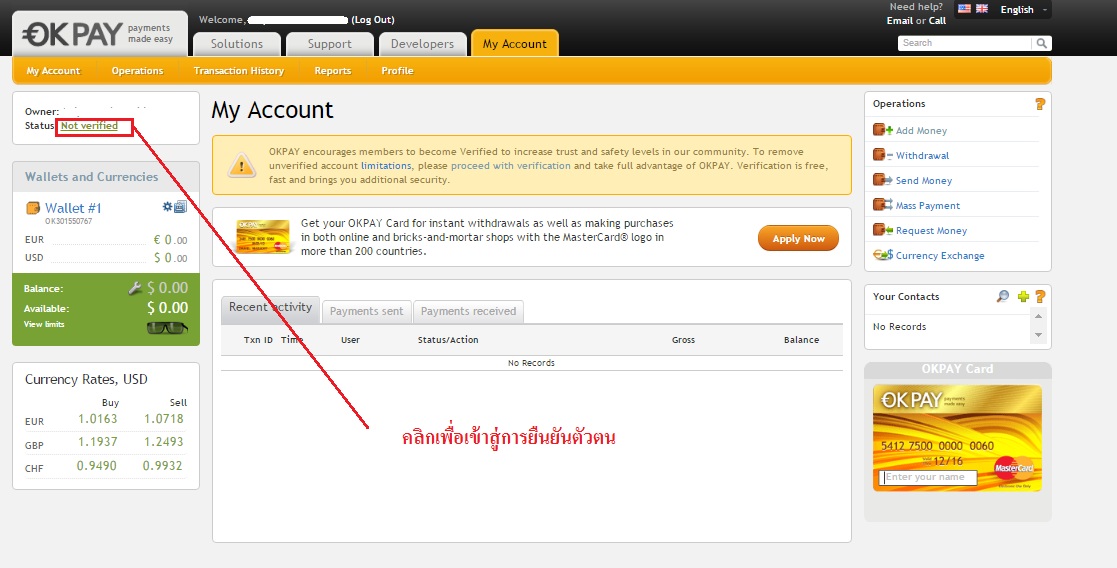Click the Email help link
This screenshot has height=568, width=1117.
coord(900,21)
